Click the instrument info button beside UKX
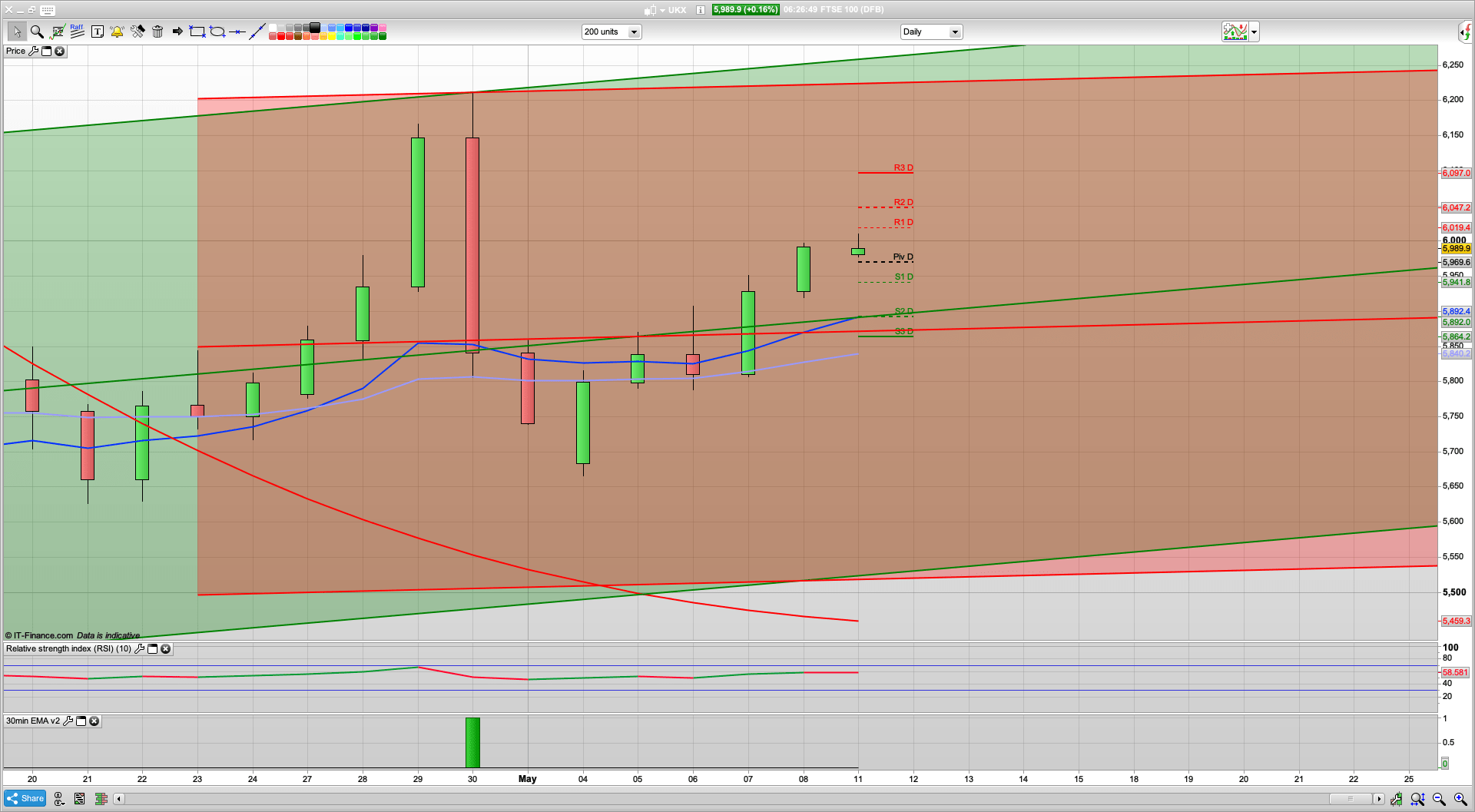The image size is (1475, 812). tap(700, 10)
